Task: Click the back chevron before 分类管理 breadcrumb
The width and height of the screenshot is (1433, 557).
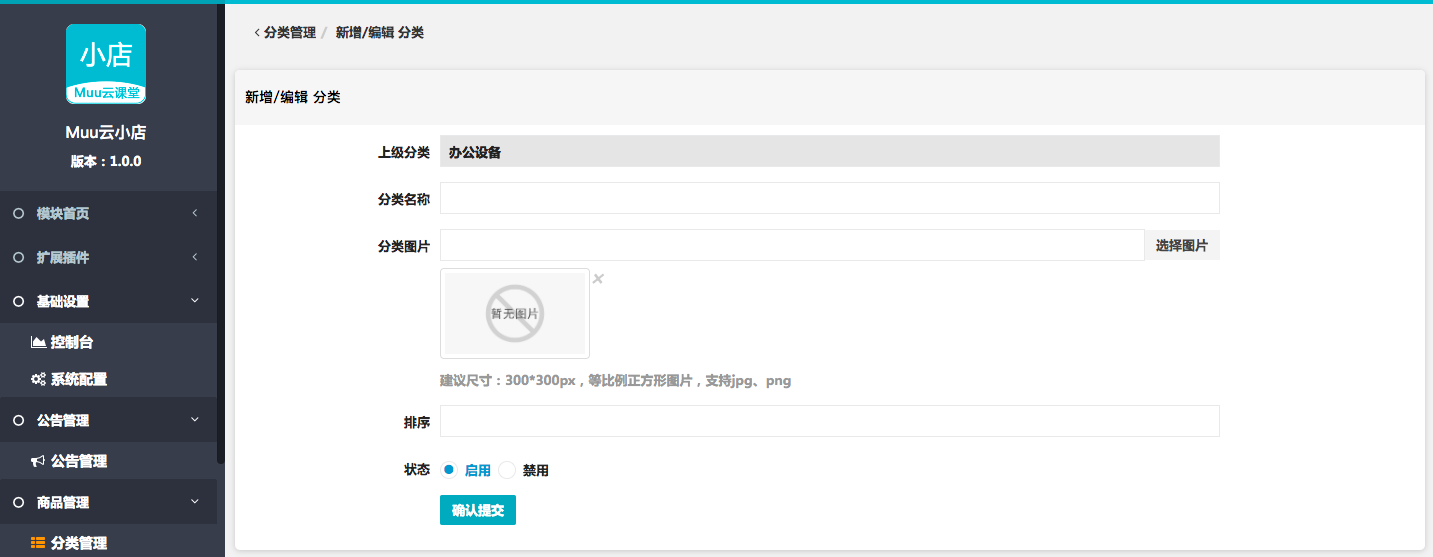Action: pos(257,33)
